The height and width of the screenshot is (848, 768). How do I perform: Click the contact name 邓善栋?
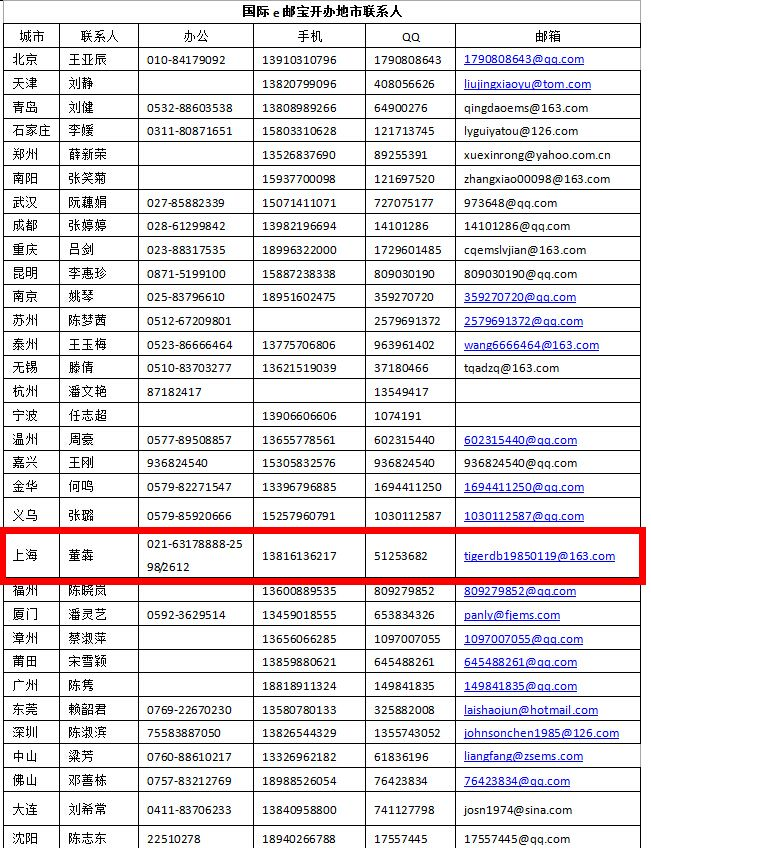[87, 780]
